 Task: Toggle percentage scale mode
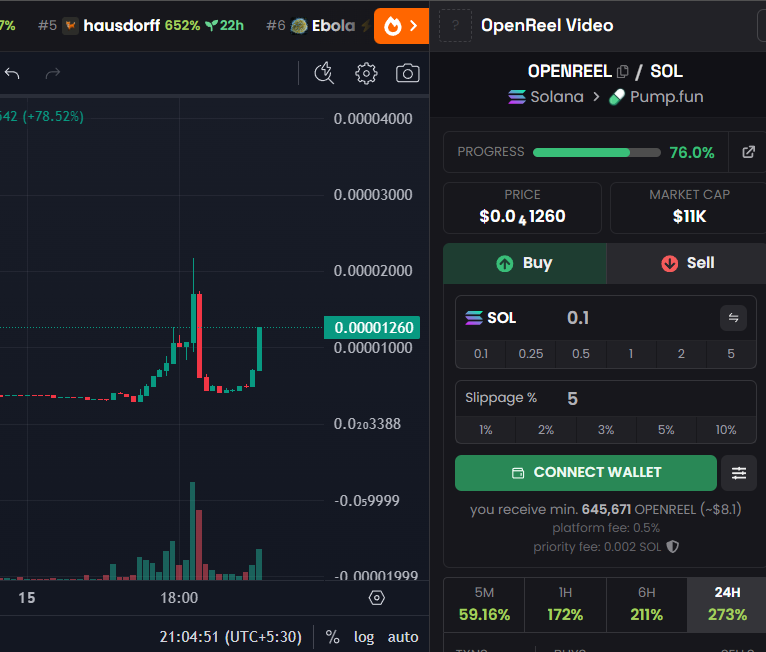[x=332, y=637]
